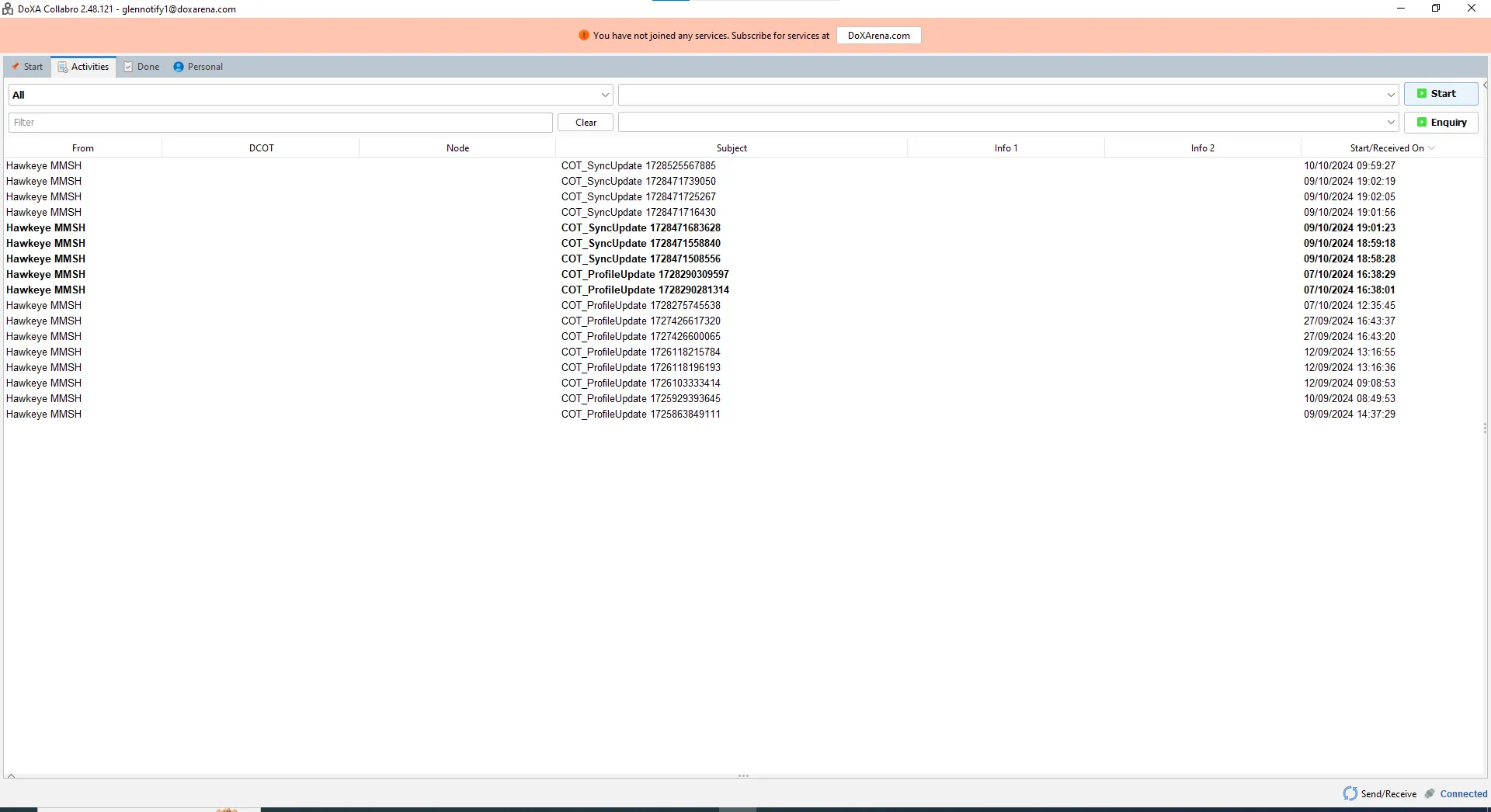Viewport: 1491px width, 812px height.
Task: Sort the list by the Subject column header
Action: [731, 147]
